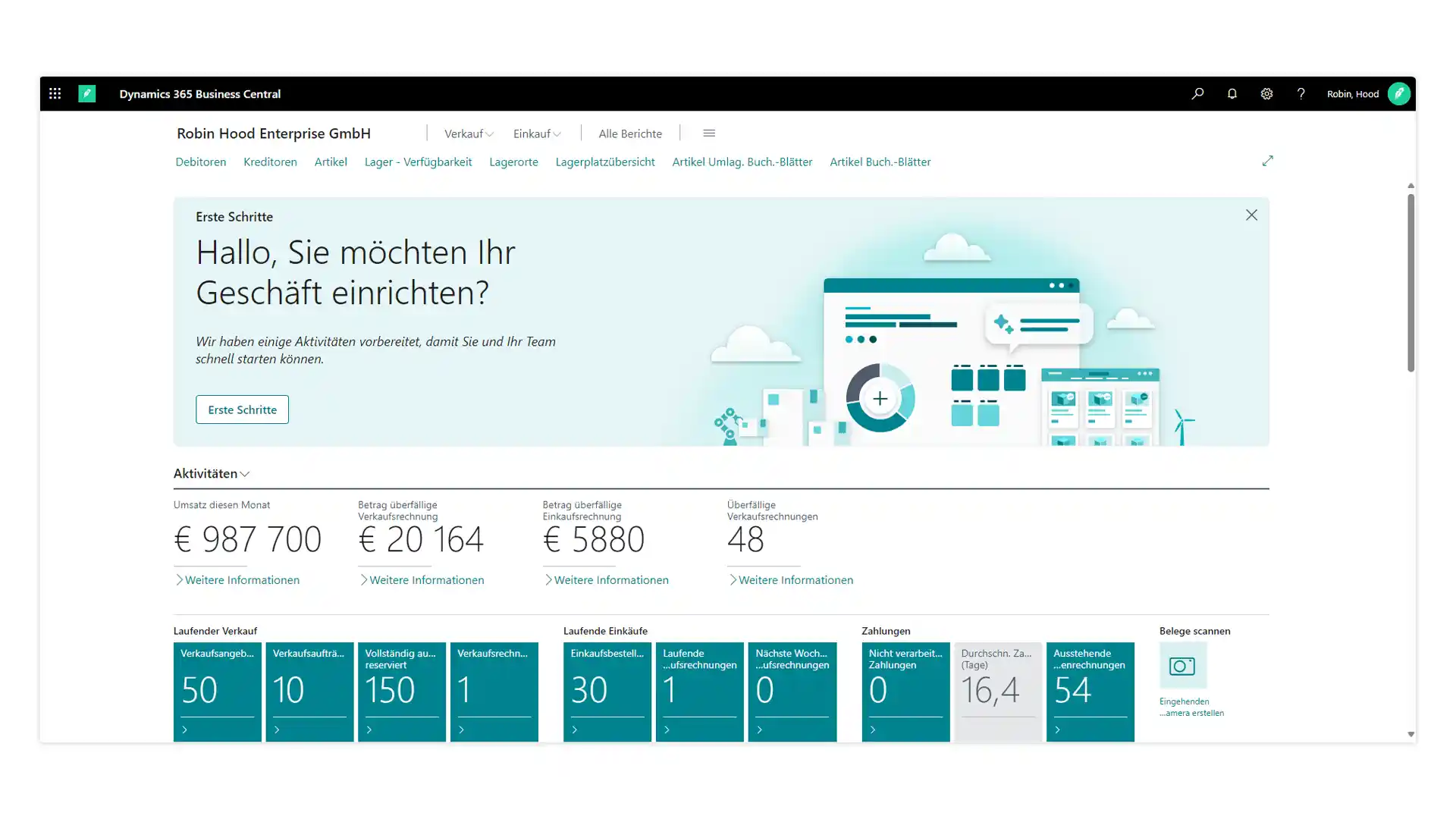Close the Erste Schritte banner
This screenshot has width=1456, height=819.
tap(1251, 215)
